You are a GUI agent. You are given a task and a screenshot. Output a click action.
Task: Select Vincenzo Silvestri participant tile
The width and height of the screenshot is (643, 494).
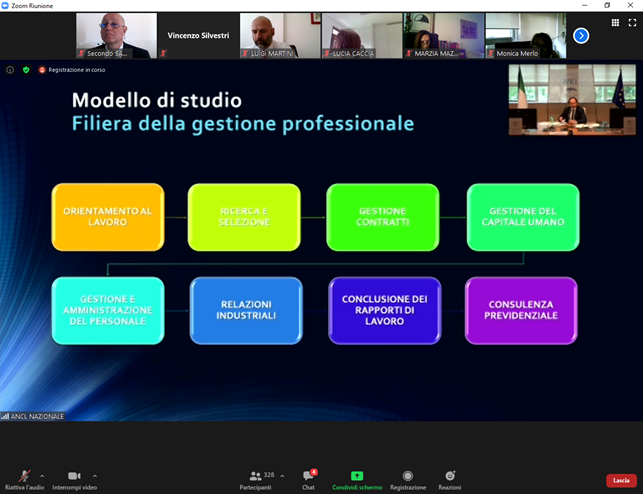coord(198,36)
